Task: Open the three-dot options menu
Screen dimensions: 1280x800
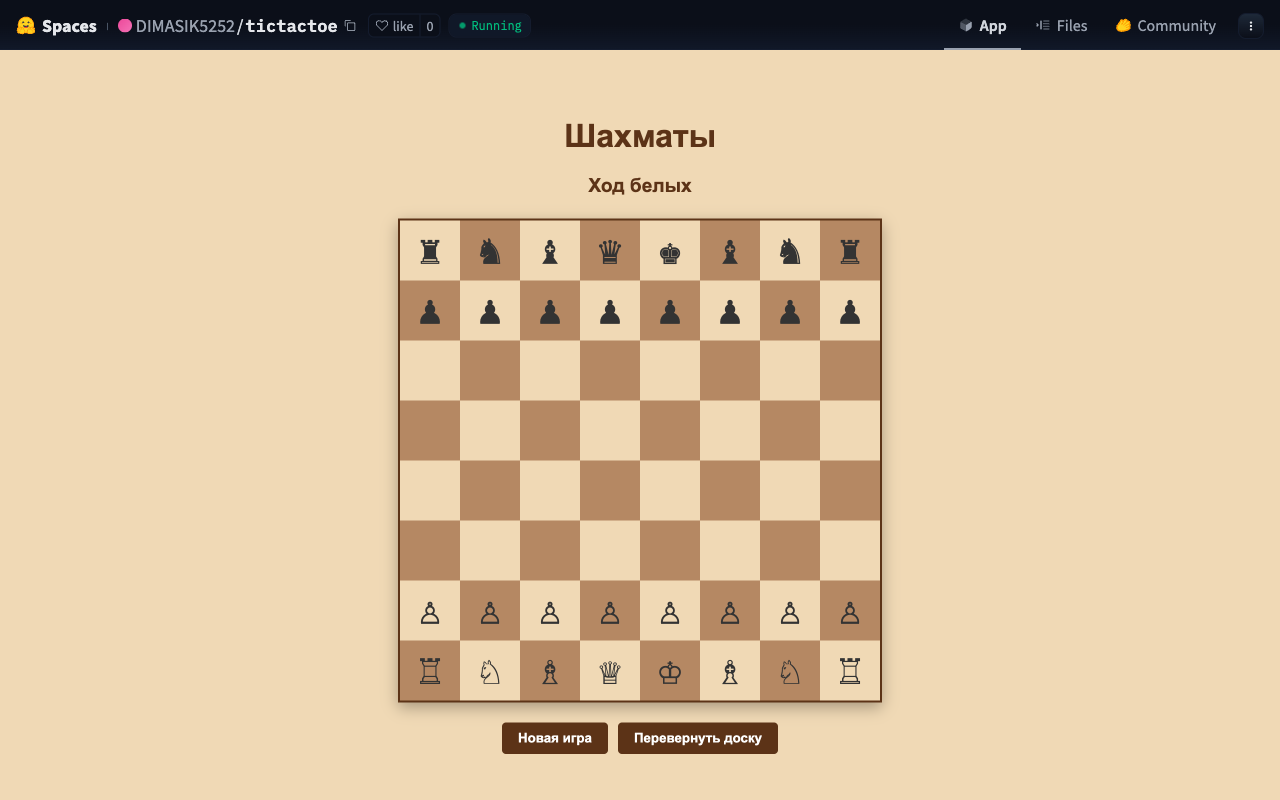Action: click(x=1250, y=26)
